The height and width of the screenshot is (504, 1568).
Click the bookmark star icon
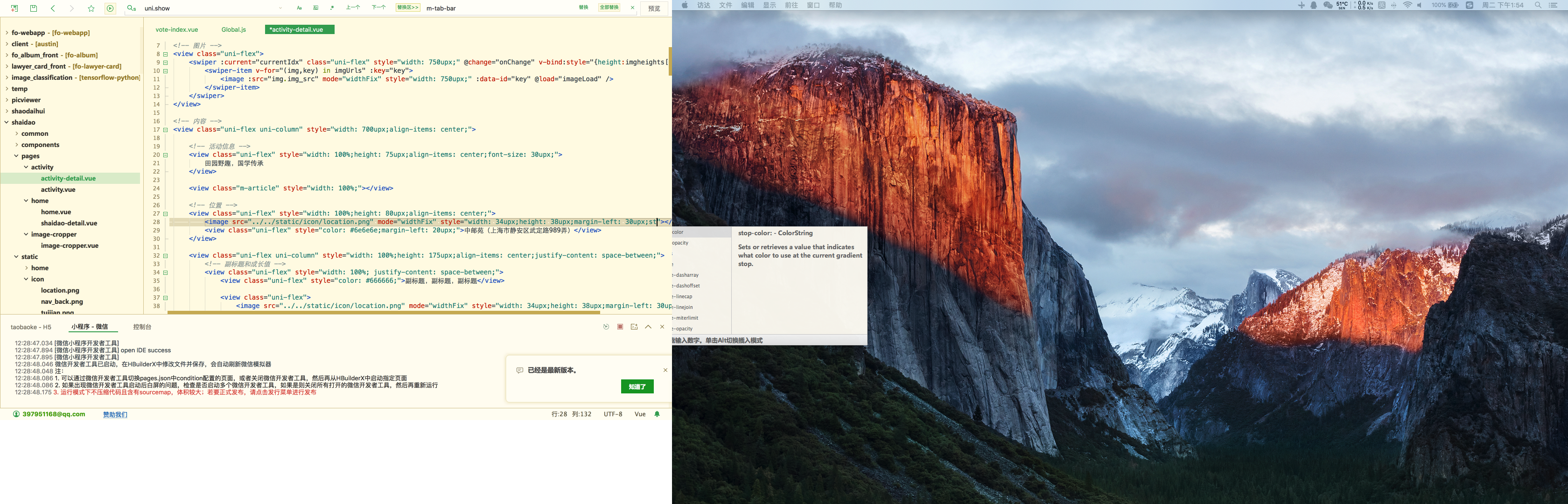pyautogui.click(x=91, y=8)
